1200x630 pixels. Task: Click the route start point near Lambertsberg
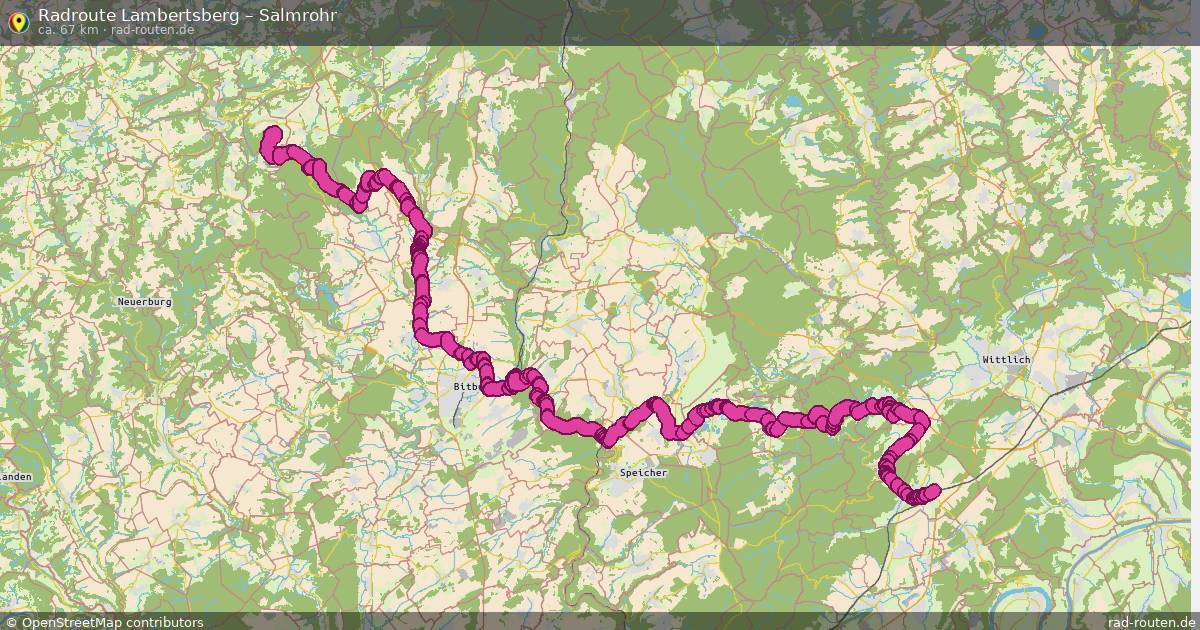(x=273, y=134)
